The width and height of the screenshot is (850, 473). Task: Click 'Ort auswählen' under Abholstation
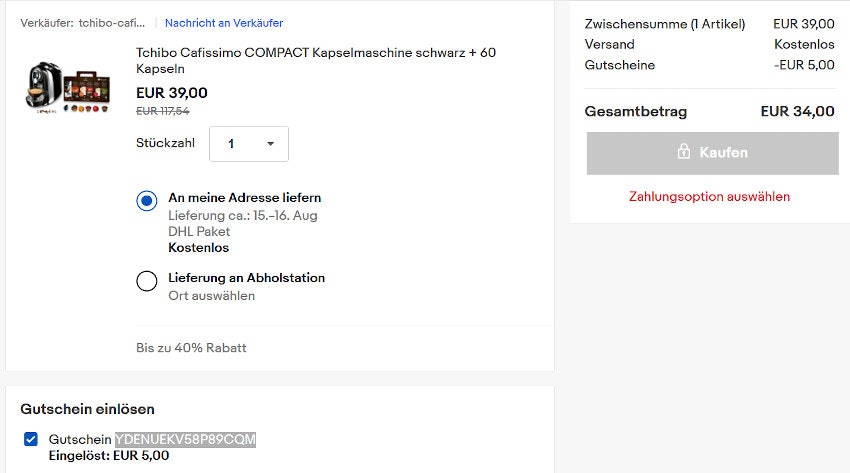tap(211, 296)
